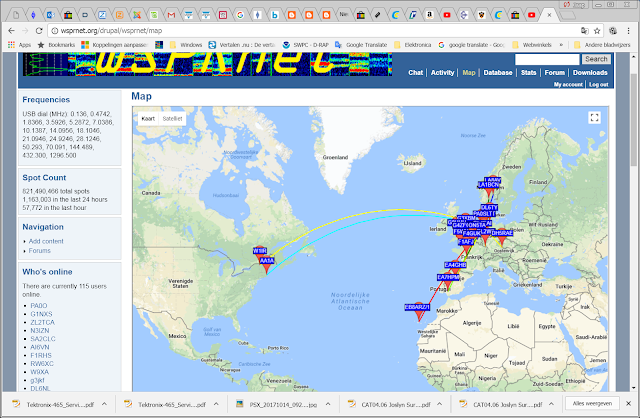Switch to the Gmail browser tab

(171, 15)
